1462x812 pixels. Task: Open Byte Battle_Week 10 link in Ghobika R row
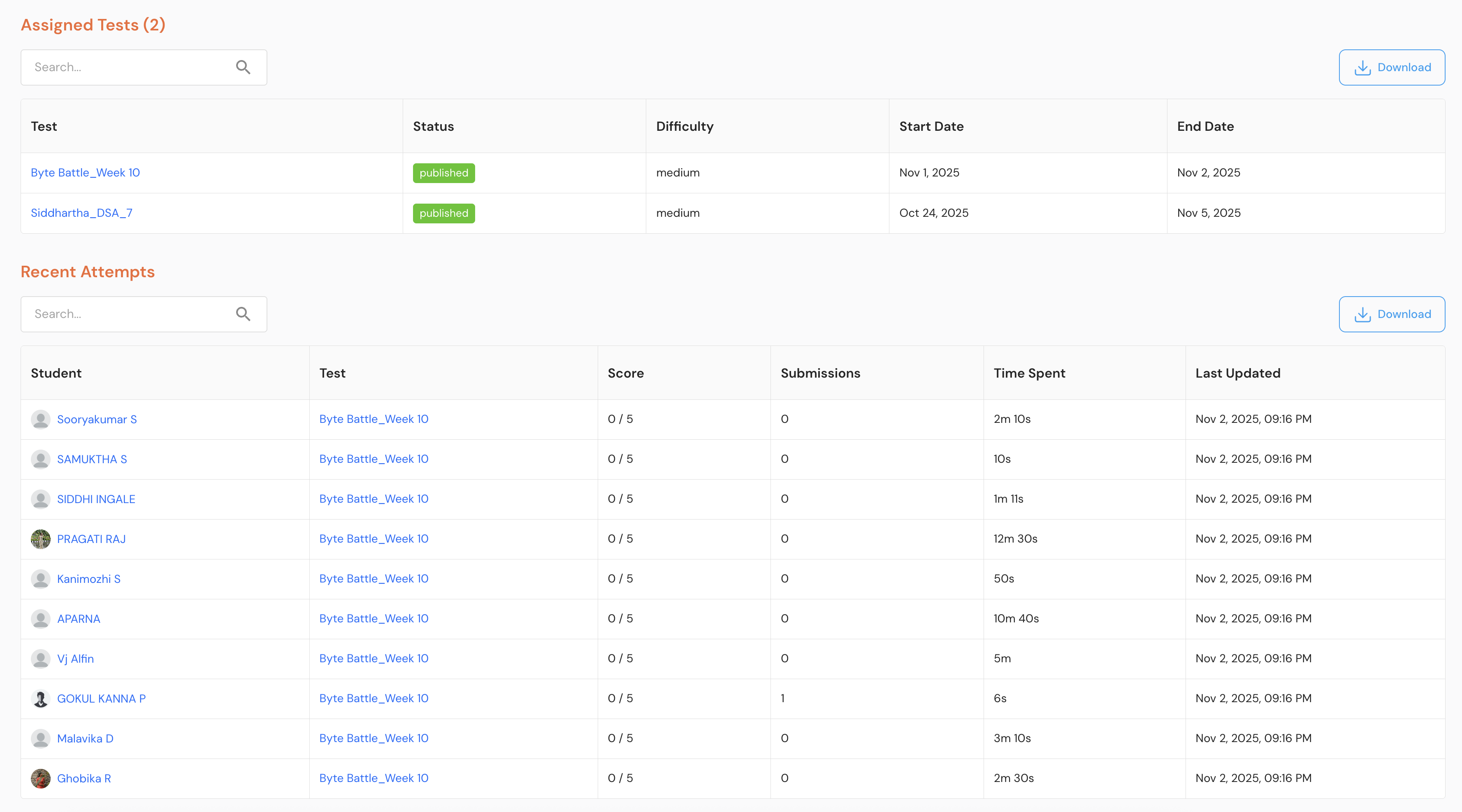tap(374, 778)
